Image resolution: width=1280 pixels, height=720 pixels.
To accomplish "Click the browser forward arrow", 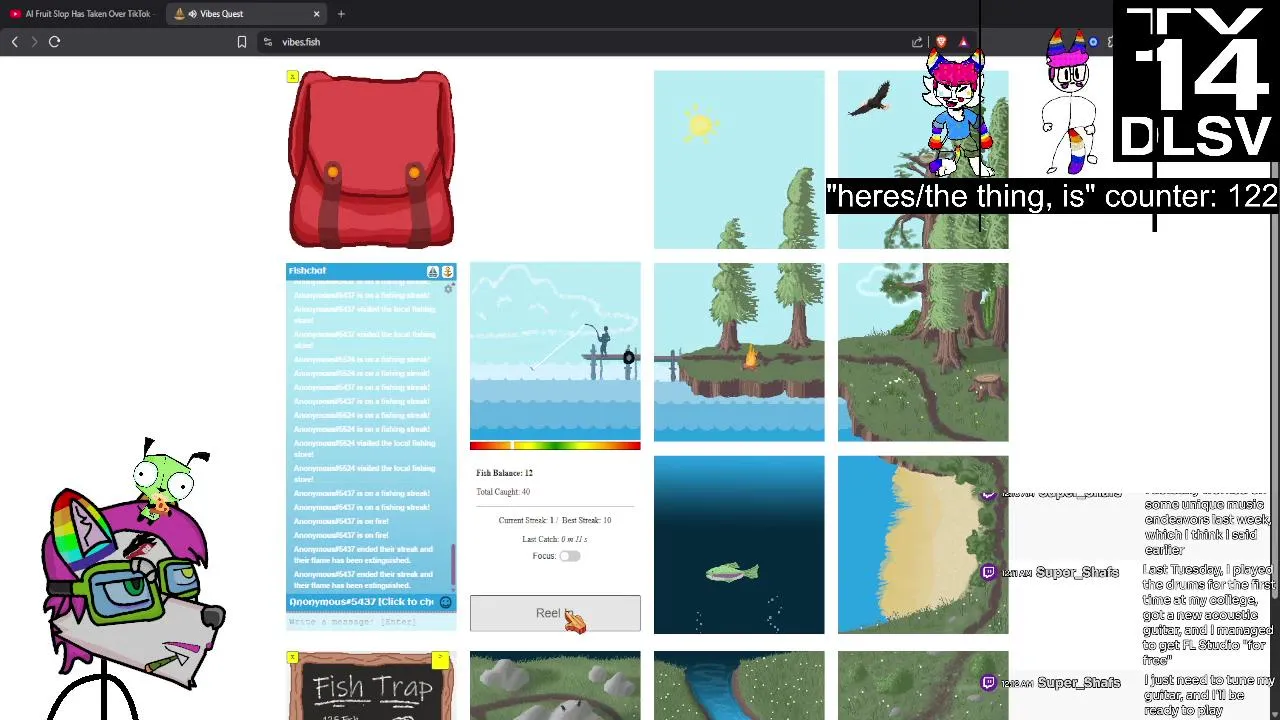I will [x=33, y=42].
